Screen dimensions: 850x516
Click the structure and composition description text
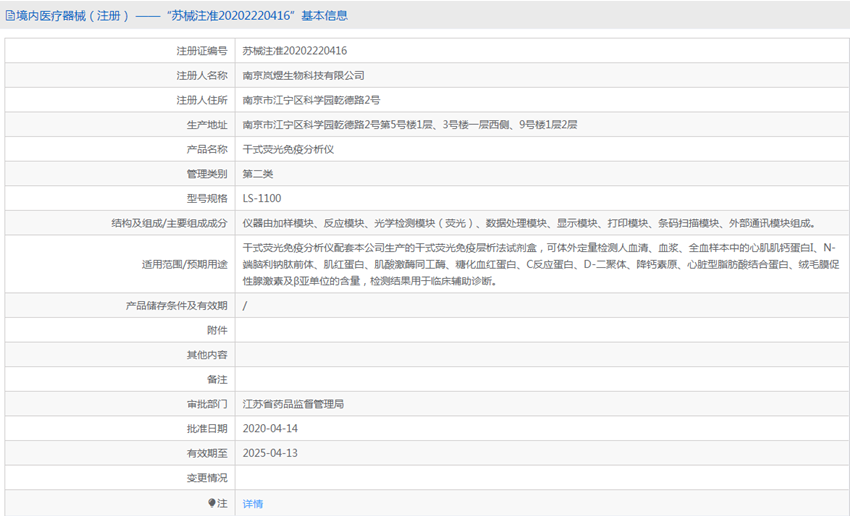(x=529, y=223)
